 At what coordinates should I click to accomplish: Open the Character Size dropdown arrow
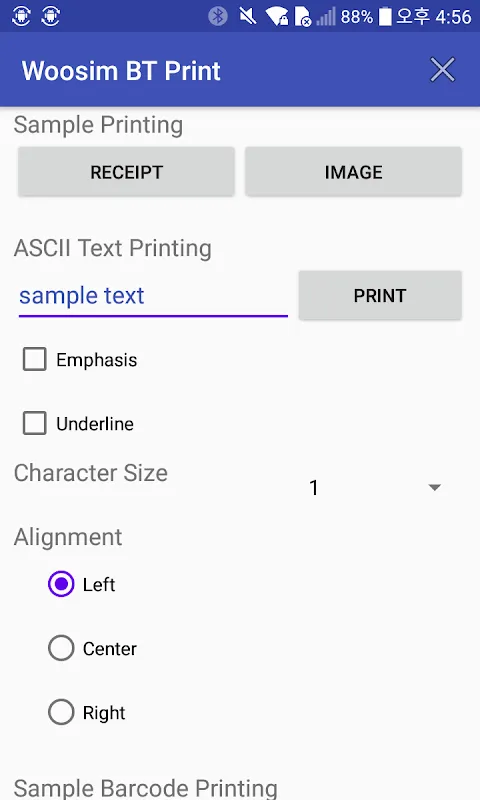(x=435, y=487)
